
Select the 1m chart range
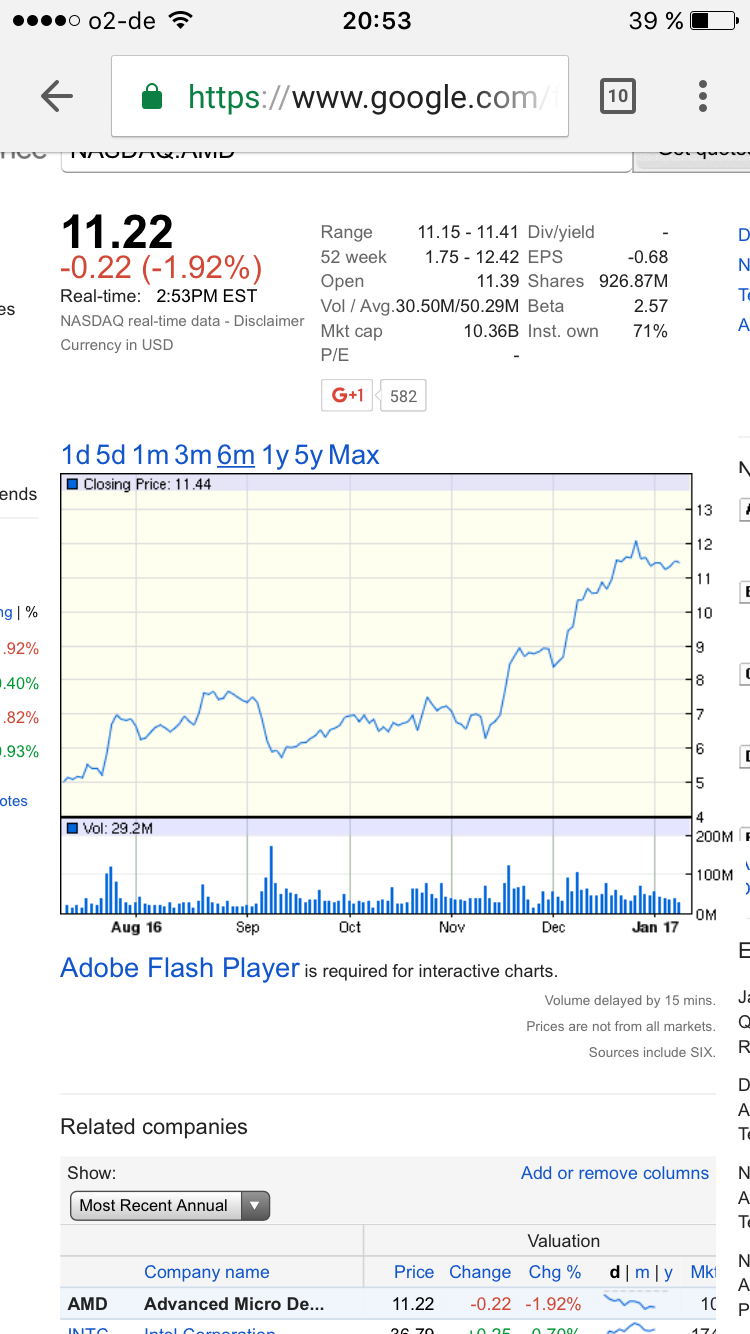[x=151, y=455]
